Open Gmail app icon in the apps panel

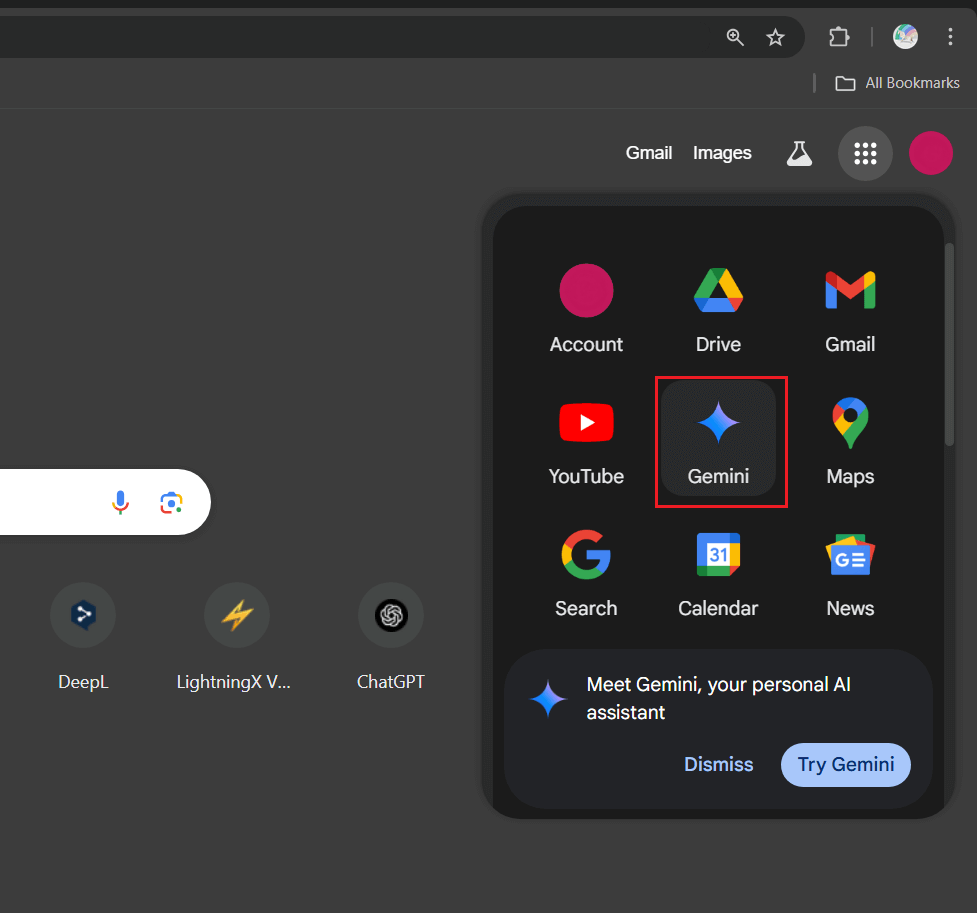850,310
